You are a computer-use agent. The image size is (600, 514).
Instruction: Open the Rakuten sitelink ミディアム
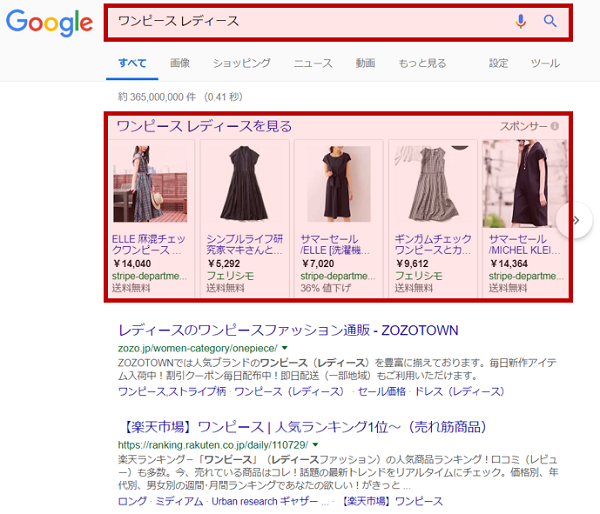click(179, 501)
